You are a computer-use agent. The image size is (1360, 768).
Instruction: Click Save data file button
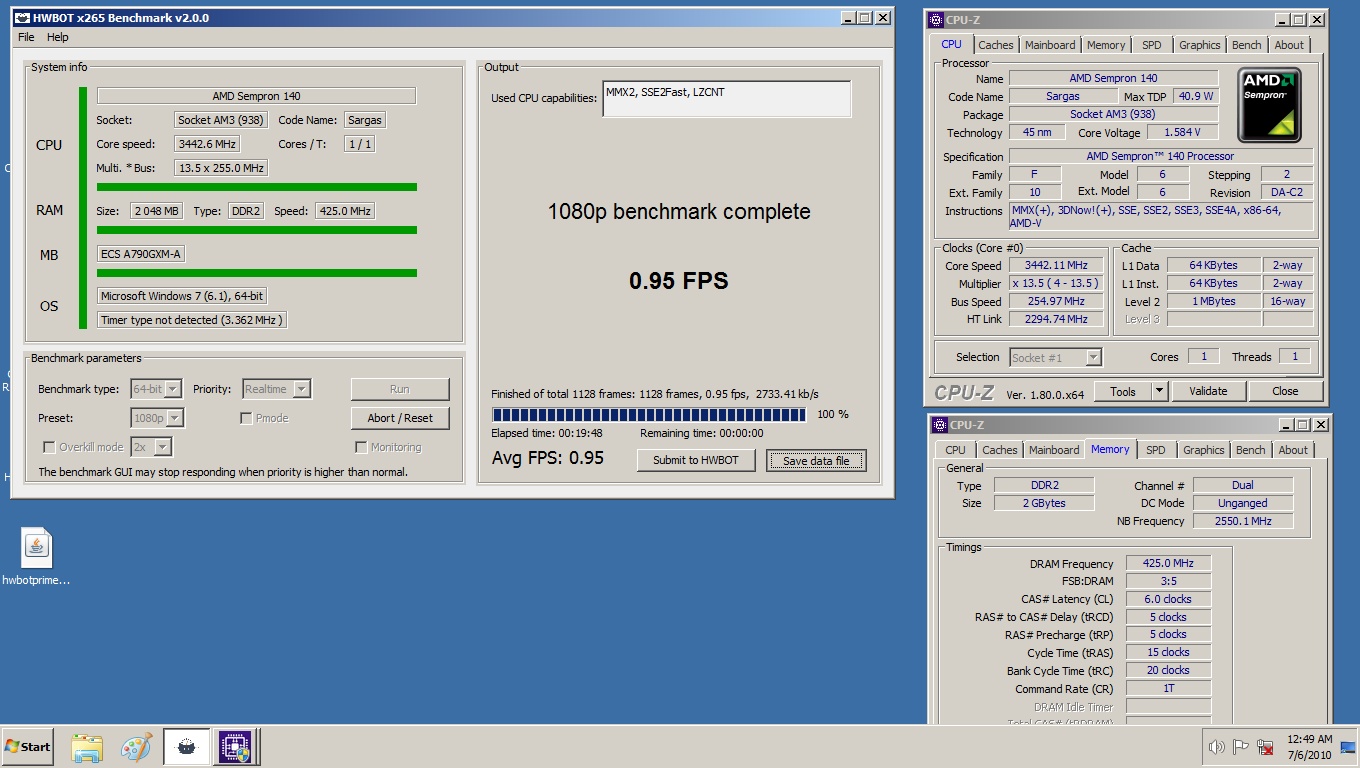pyautogui.click(x=816, y=460)
